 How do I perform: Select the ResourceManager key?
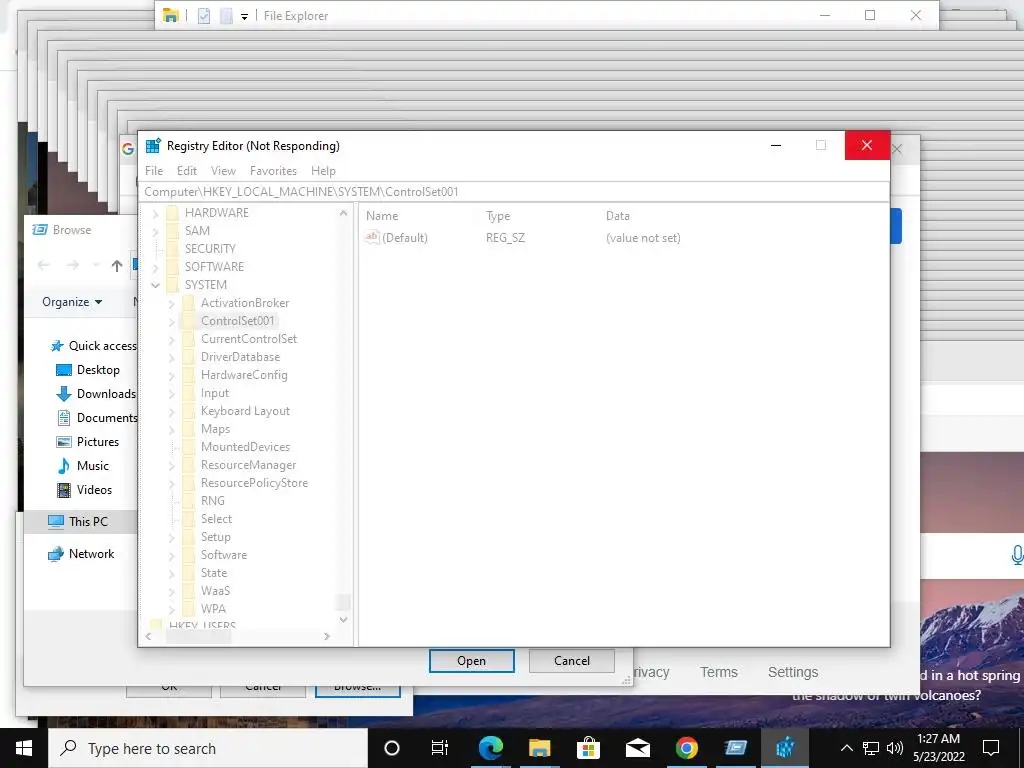click(249, 465)
